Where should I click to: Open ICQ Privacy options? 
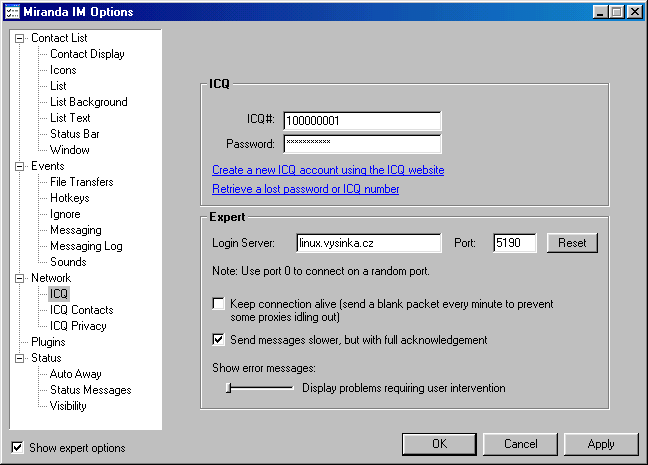coord(79,326)
